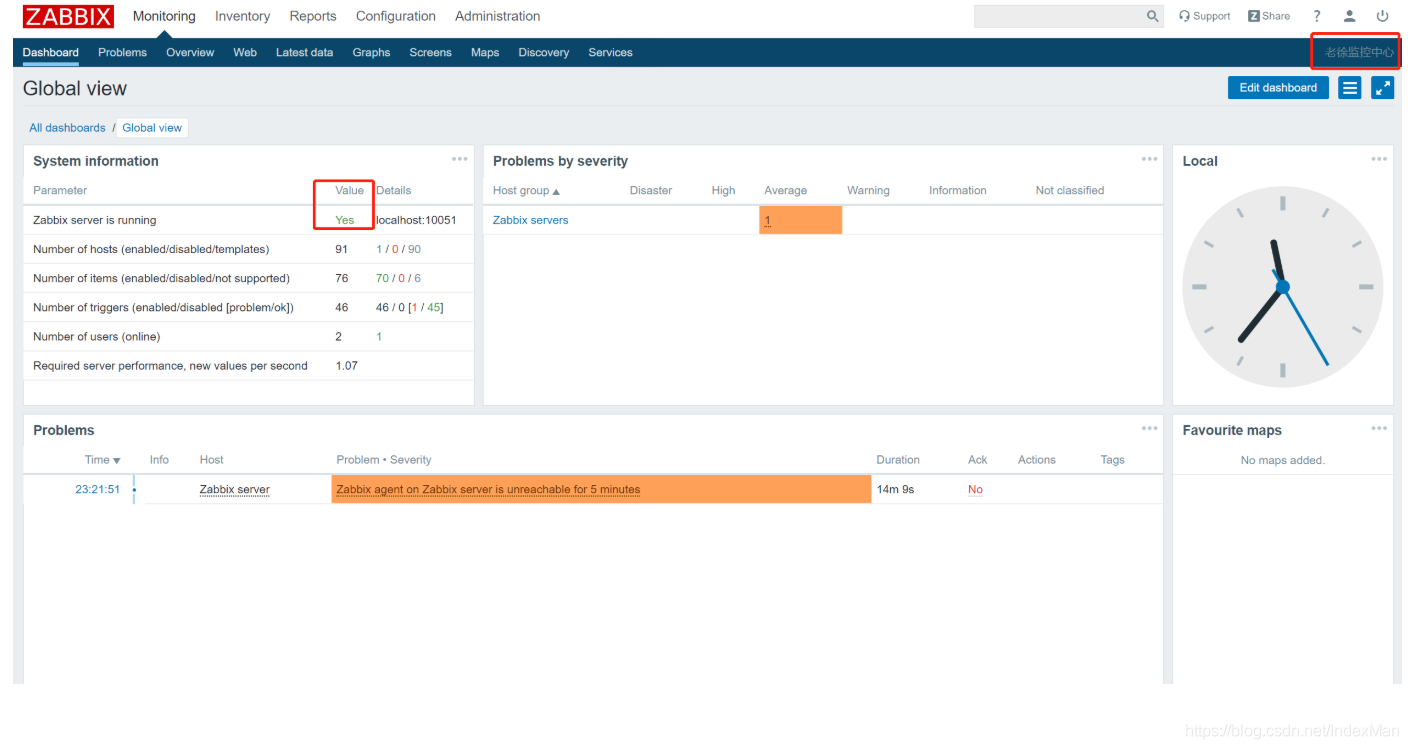The width and height of the screenshot is (1408, 749).
Task: Open the Services tab
Action: point(610,52)
